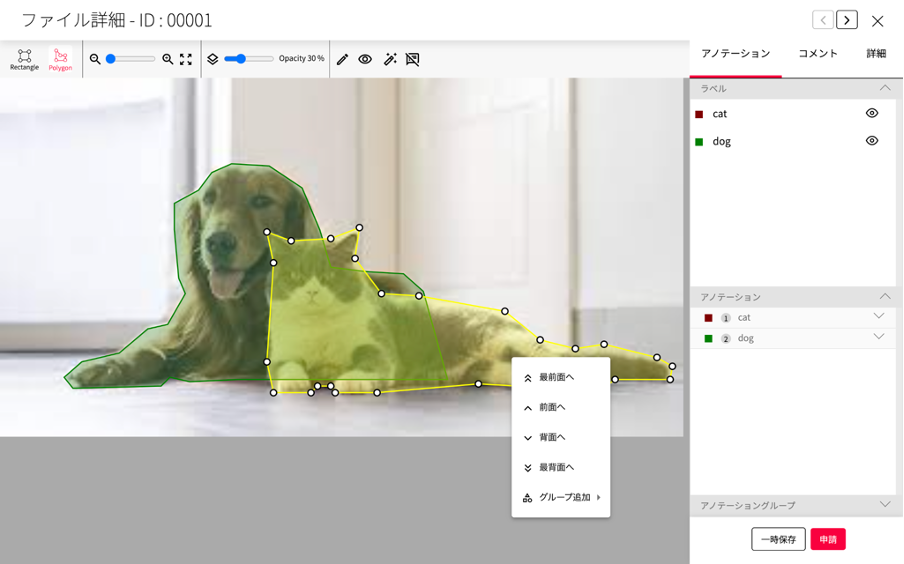Viewport: 904px width, 564px height.
Task: Expand the アノテーショングループ section
Action: click(884, 505)
